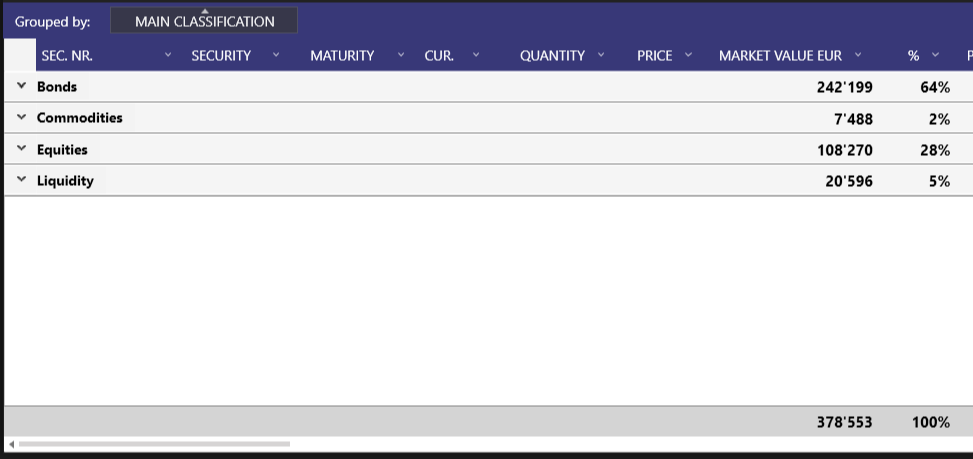Sort by MATURITY column header
The height and width of the screenshot is (459, 973).
pyautogui.click(x=342, y=56)
